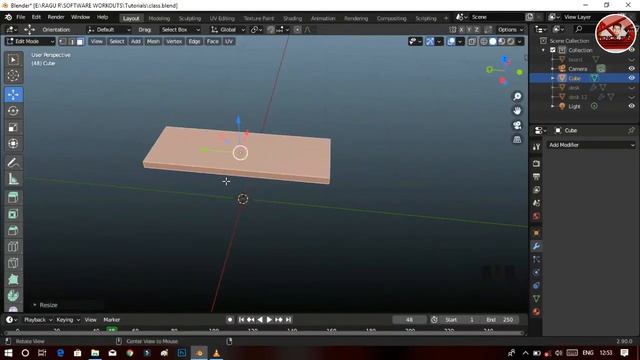The image size is (640, 360).
Task: Select the Knife tool
Action: click(x=13, y=263)
